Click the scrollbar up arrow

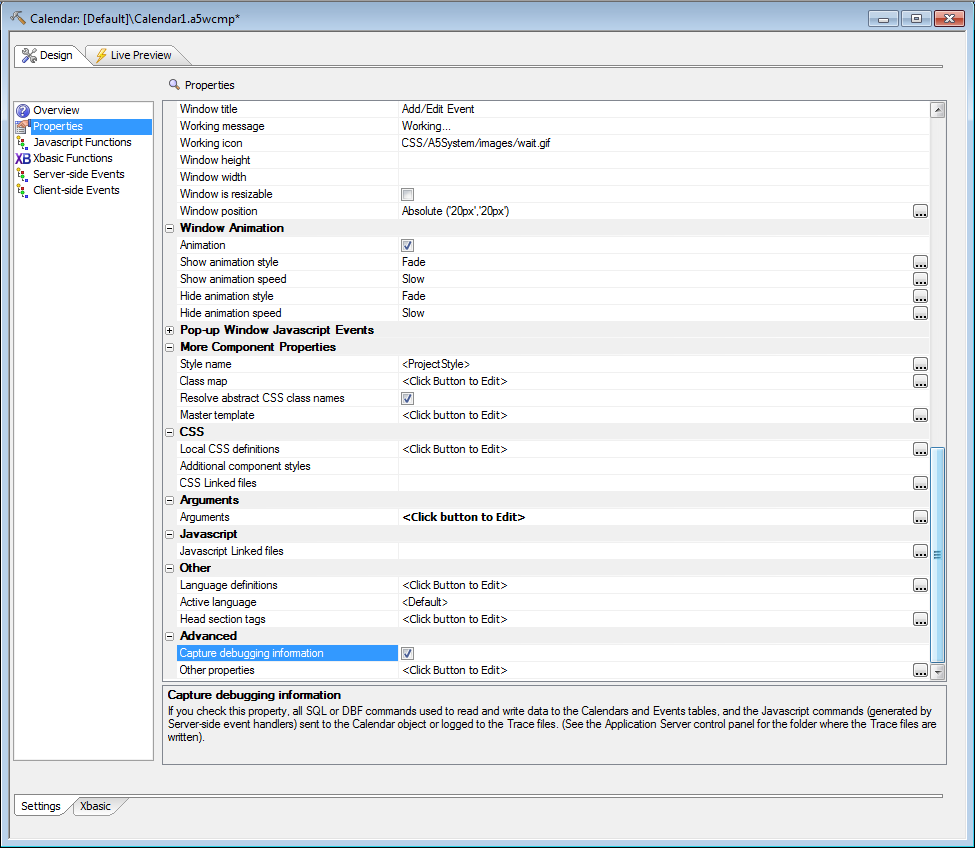pyautogui.click(x=938, y=110)
